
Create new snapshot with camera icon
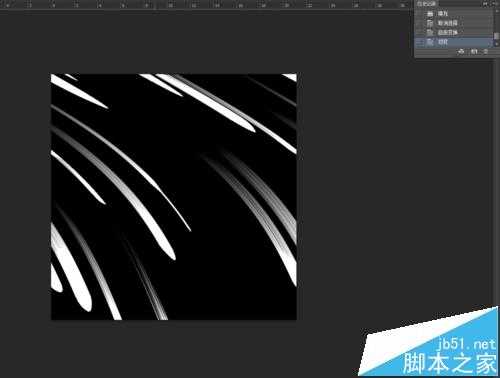[474, 52]
